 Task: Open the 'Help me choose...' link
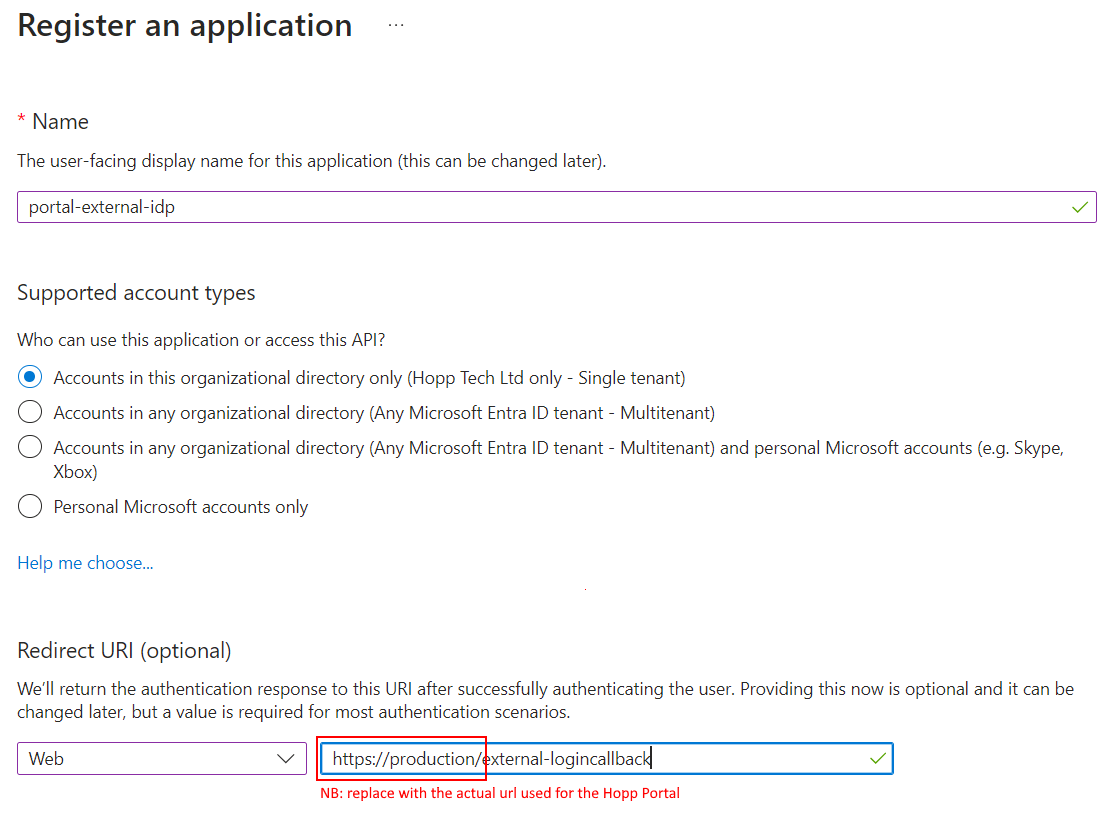pos(85,562)
